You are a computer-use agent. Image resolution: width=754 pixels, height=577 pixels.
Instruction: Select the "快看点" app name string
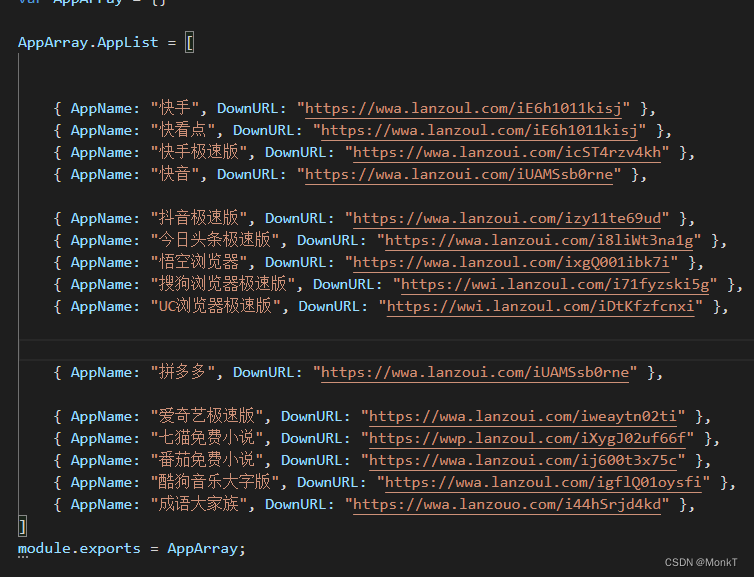[x=183, y=130]
